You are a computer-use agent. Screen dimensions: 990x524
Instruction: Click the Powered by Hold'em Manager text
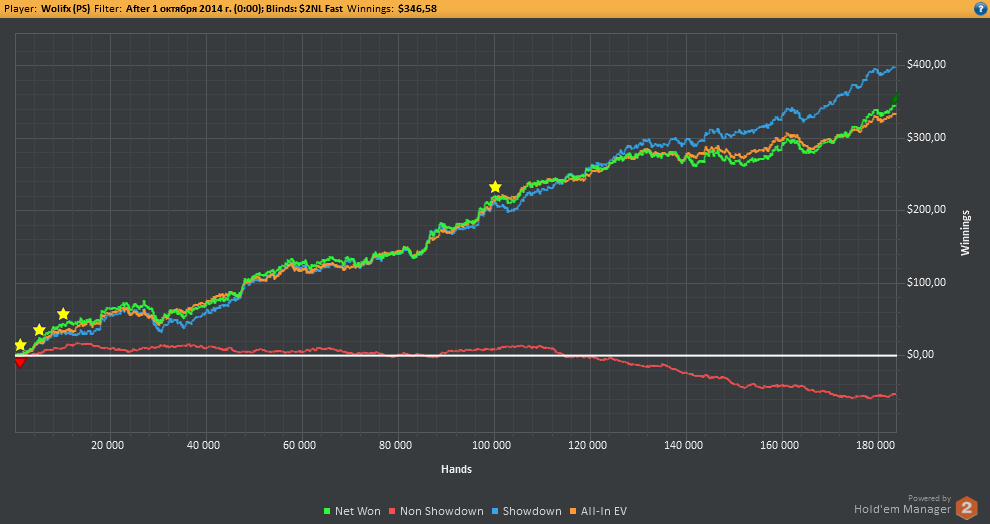point(903,505)
